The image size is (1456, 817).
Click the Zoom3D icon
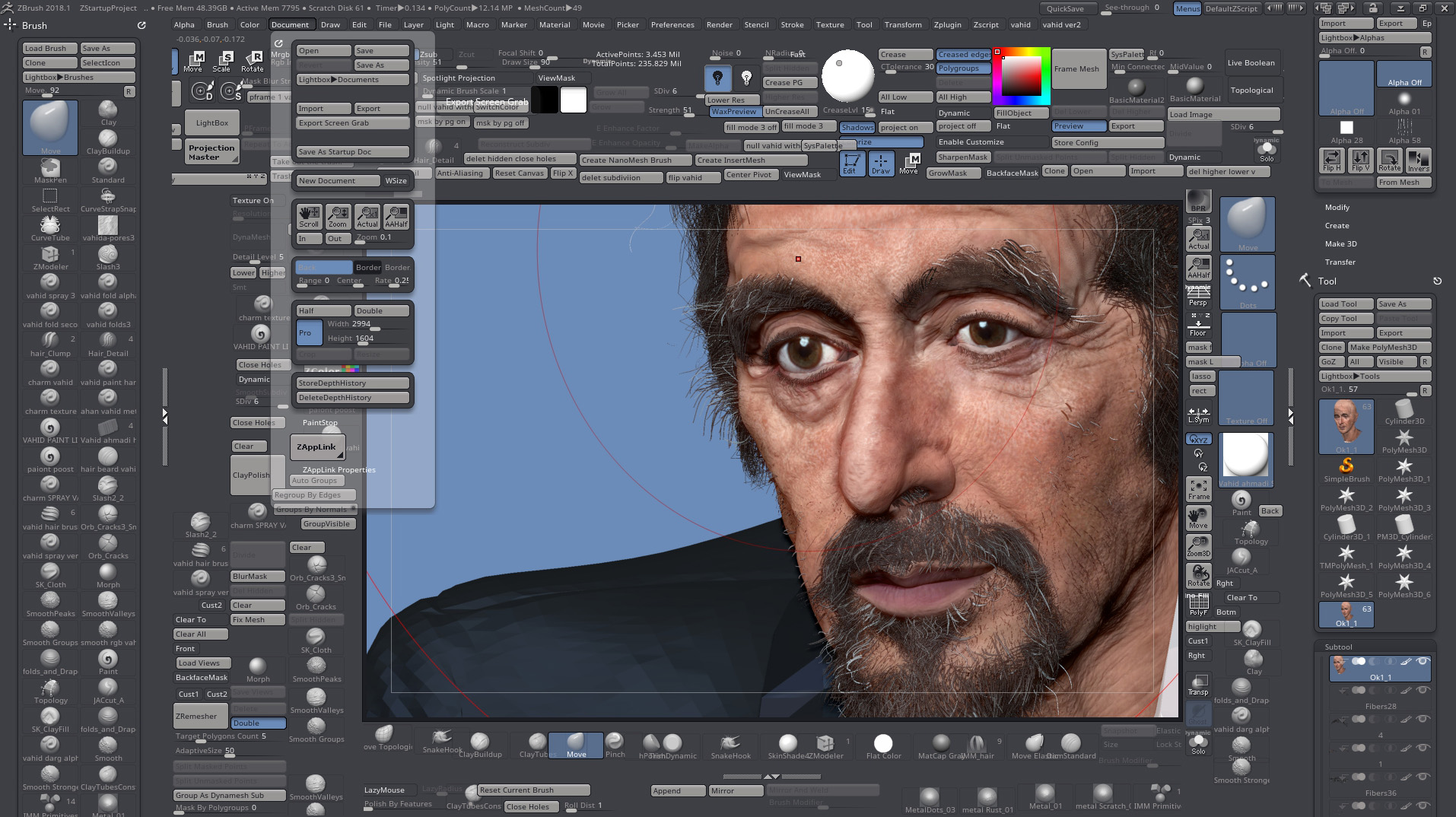click(1199, 546)
